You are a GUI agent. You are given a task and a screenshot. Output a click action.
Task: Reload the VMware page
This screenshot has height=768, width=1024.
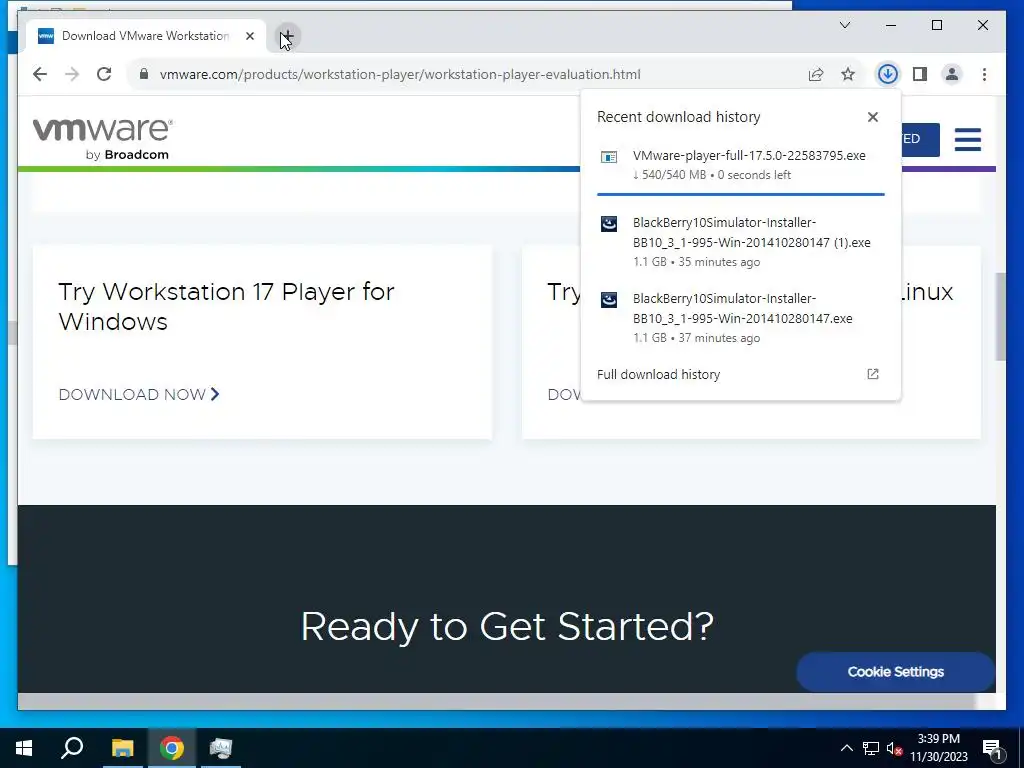point(104,74)
